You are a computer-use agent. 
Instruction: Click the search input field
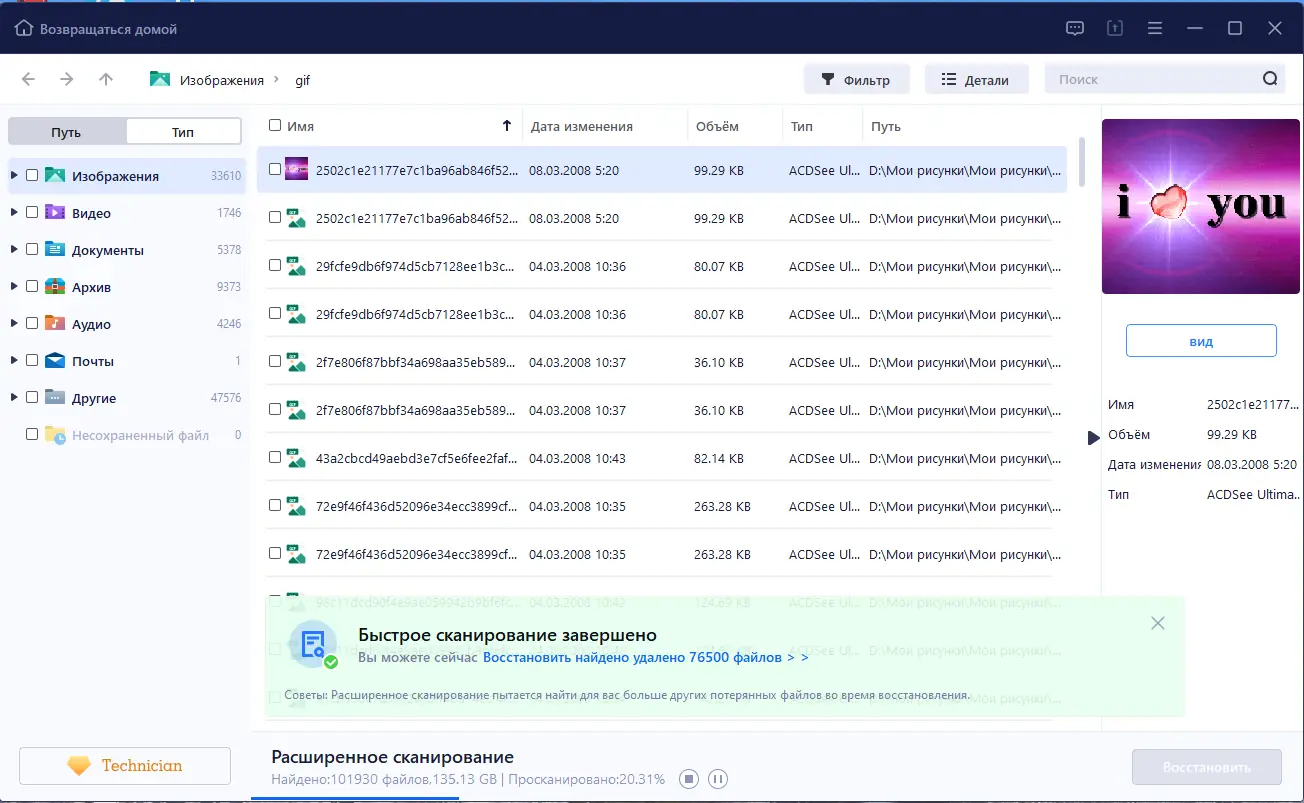point(1150,77)
